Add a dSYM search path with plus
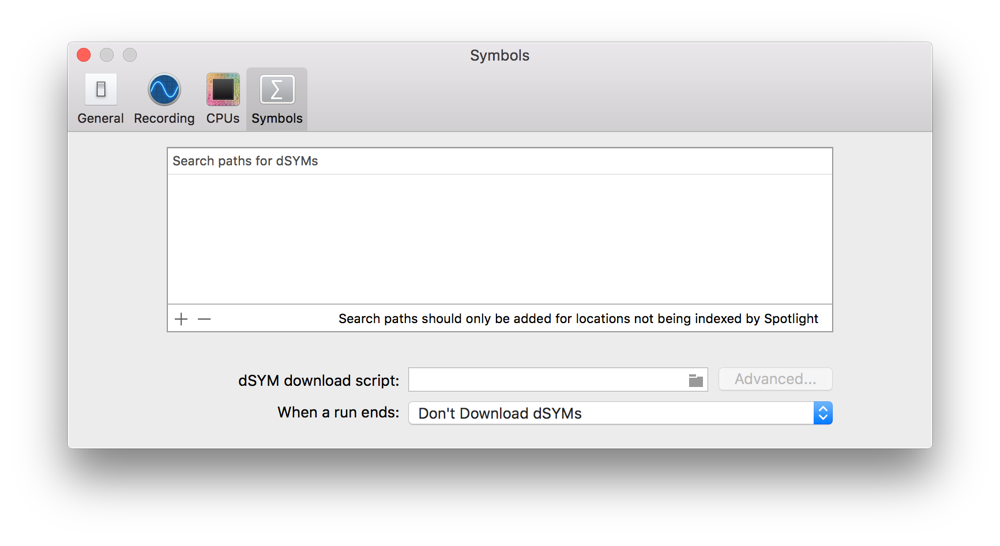 (181, 319)
